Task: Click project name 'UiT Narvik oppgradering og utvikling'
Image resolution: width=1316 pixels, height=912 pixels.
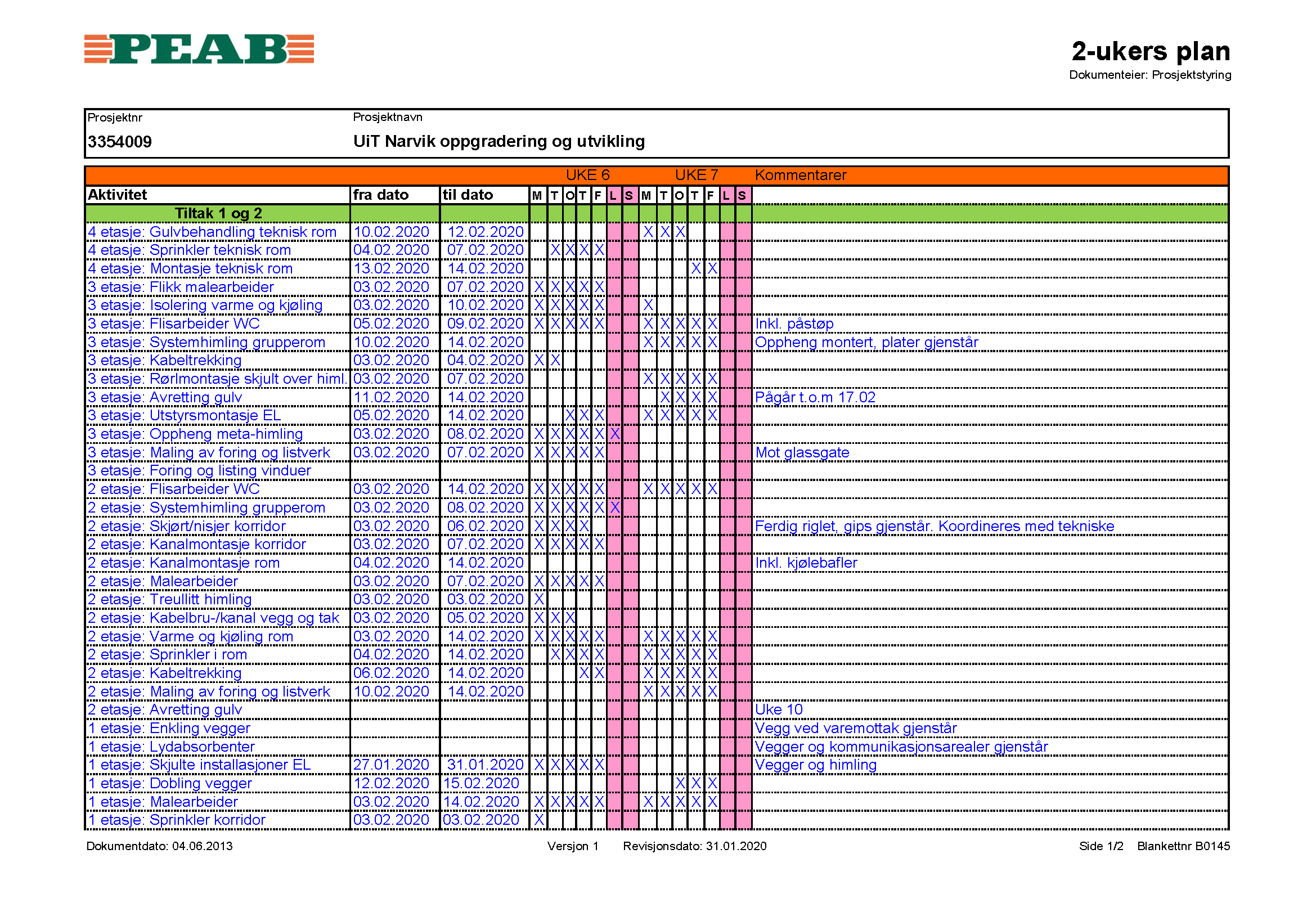Action: [x=498, y=141]
